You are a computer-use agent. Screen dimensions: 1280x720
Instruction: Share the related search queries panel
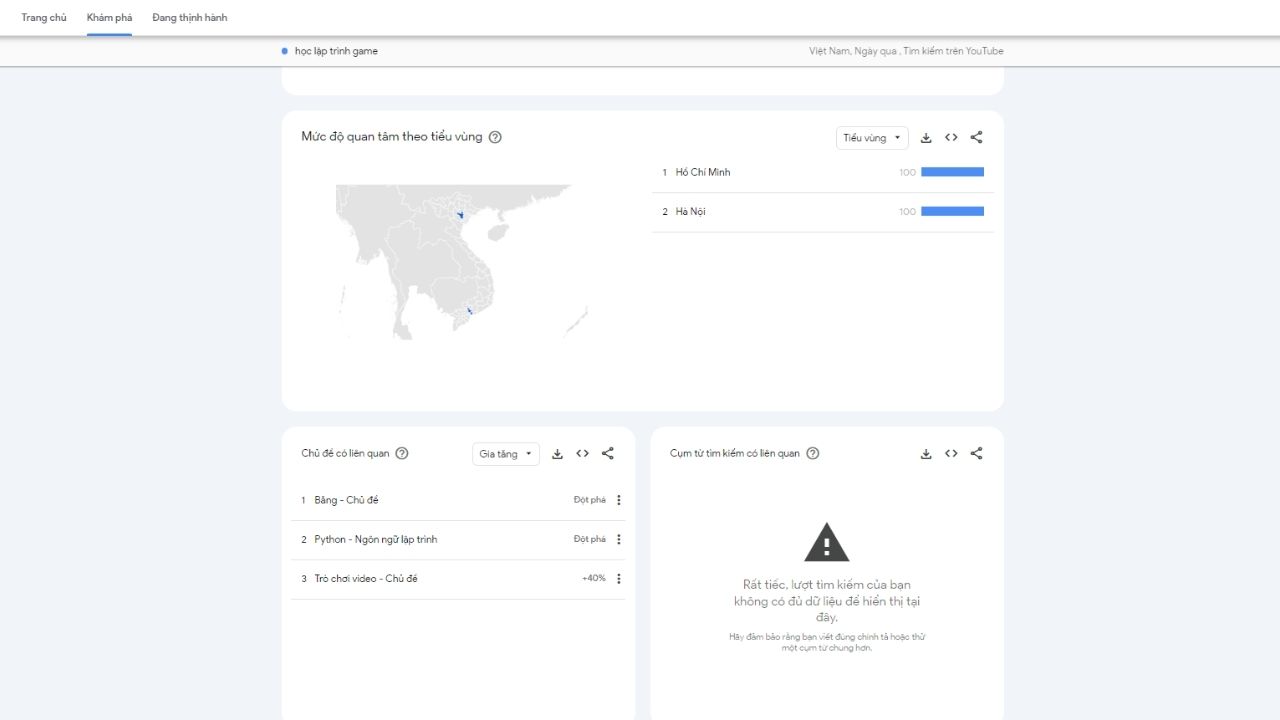coord(976,453)
